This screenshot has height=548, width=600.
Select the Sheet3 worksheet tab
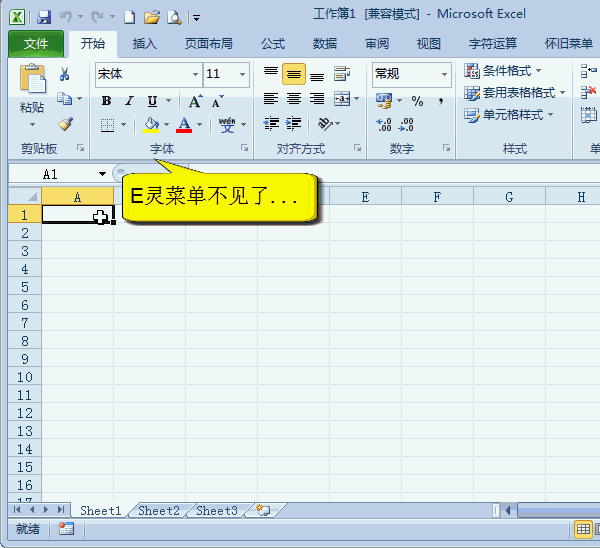pyautogui.click(x=217, y=510)
